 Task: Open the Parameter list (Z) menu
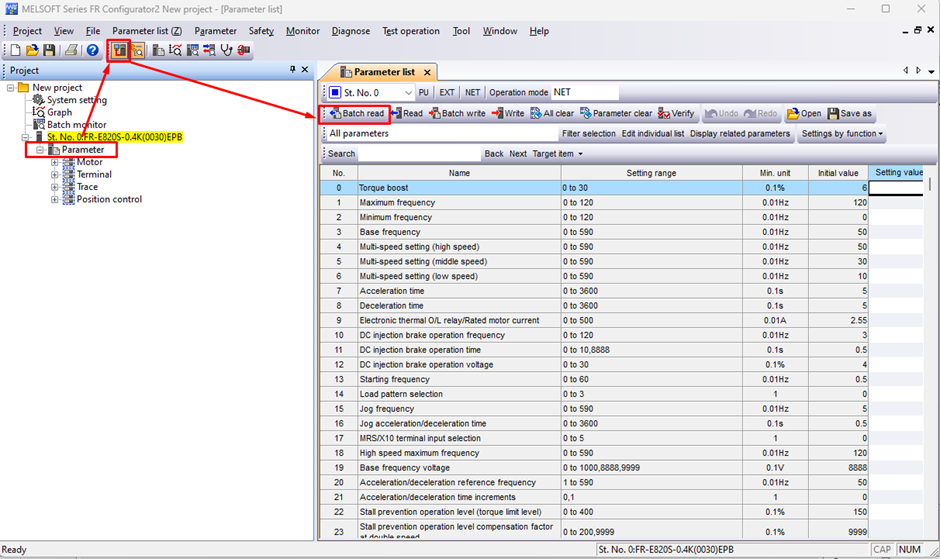click(x=147, y=31)
